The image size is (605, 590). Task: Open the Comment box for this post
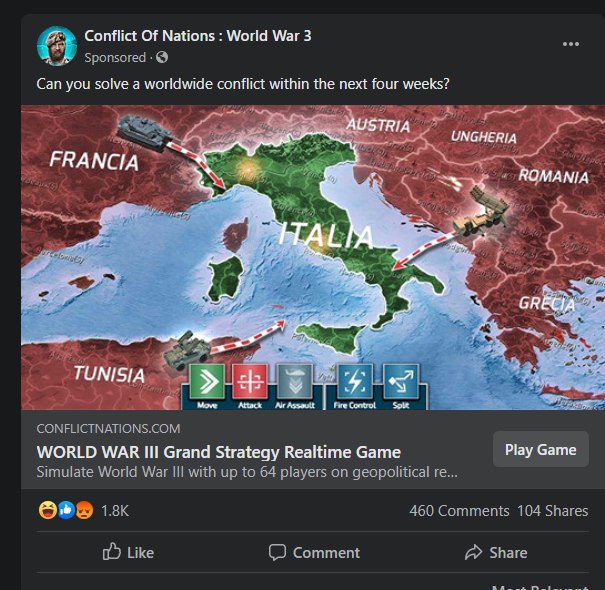[314, 552]
